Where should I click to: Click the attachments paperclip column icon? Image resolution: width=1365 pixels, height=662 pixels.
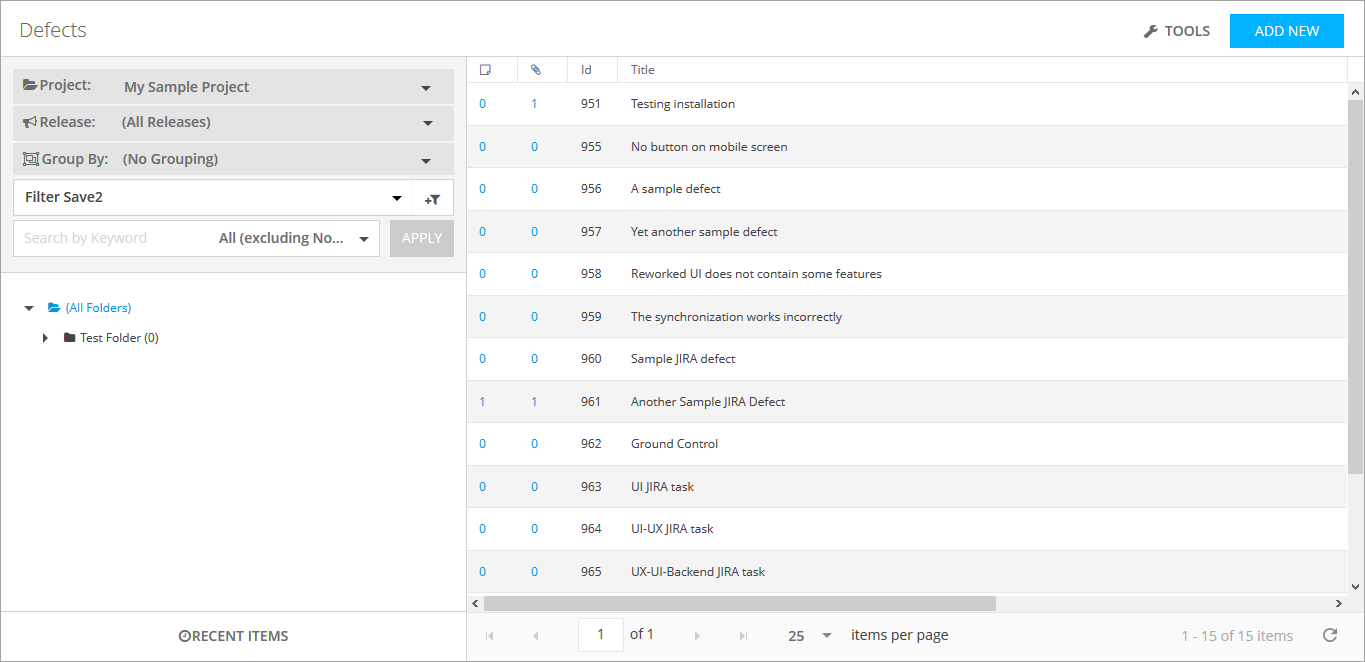point(535,70)
